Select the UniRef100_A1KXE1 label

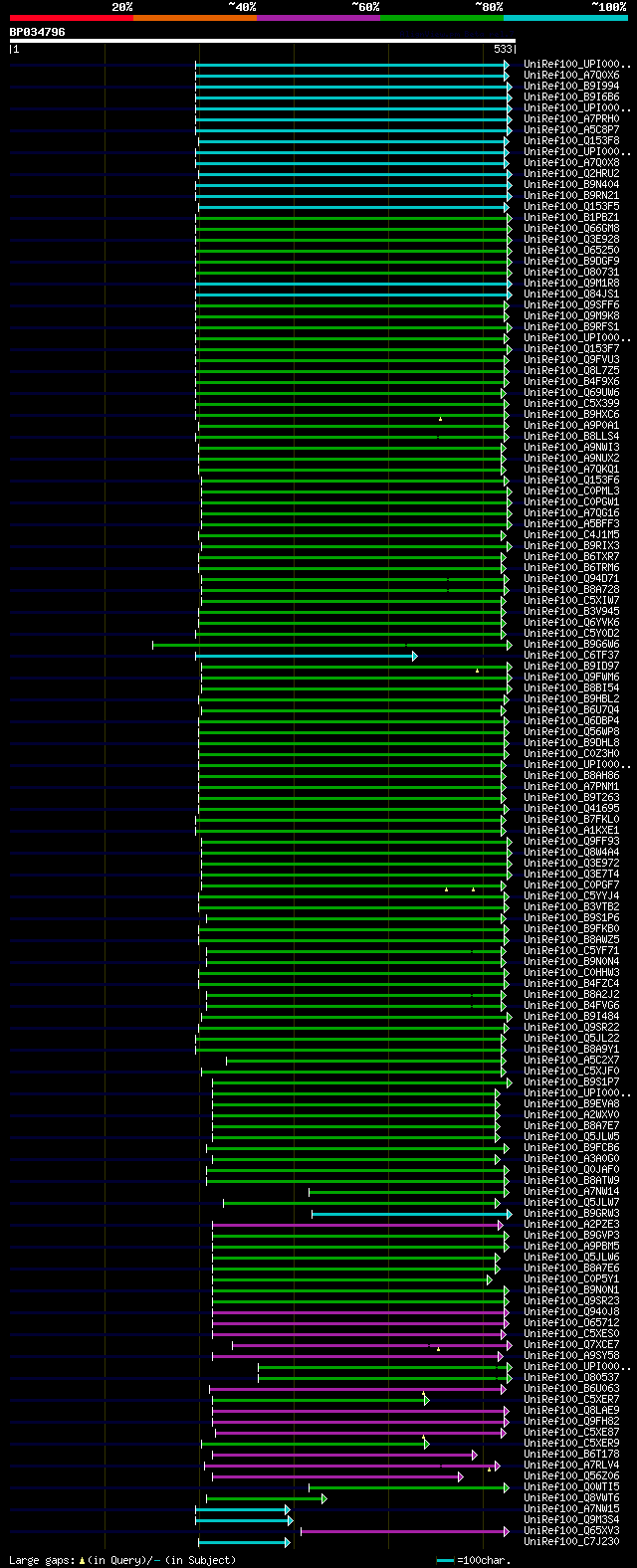click(x=571, y=831)
